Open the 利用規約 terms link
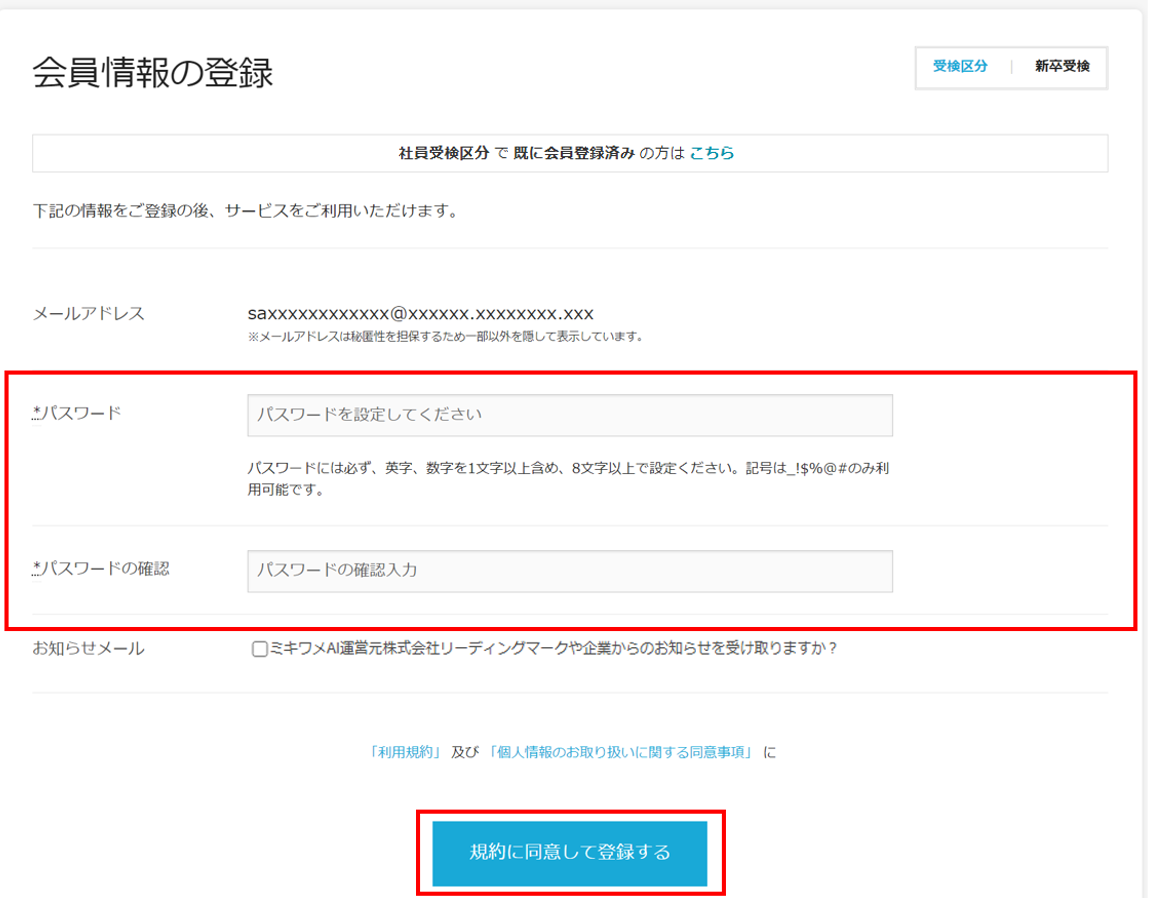Screen dimensions: 1152x898 [405, 753]
